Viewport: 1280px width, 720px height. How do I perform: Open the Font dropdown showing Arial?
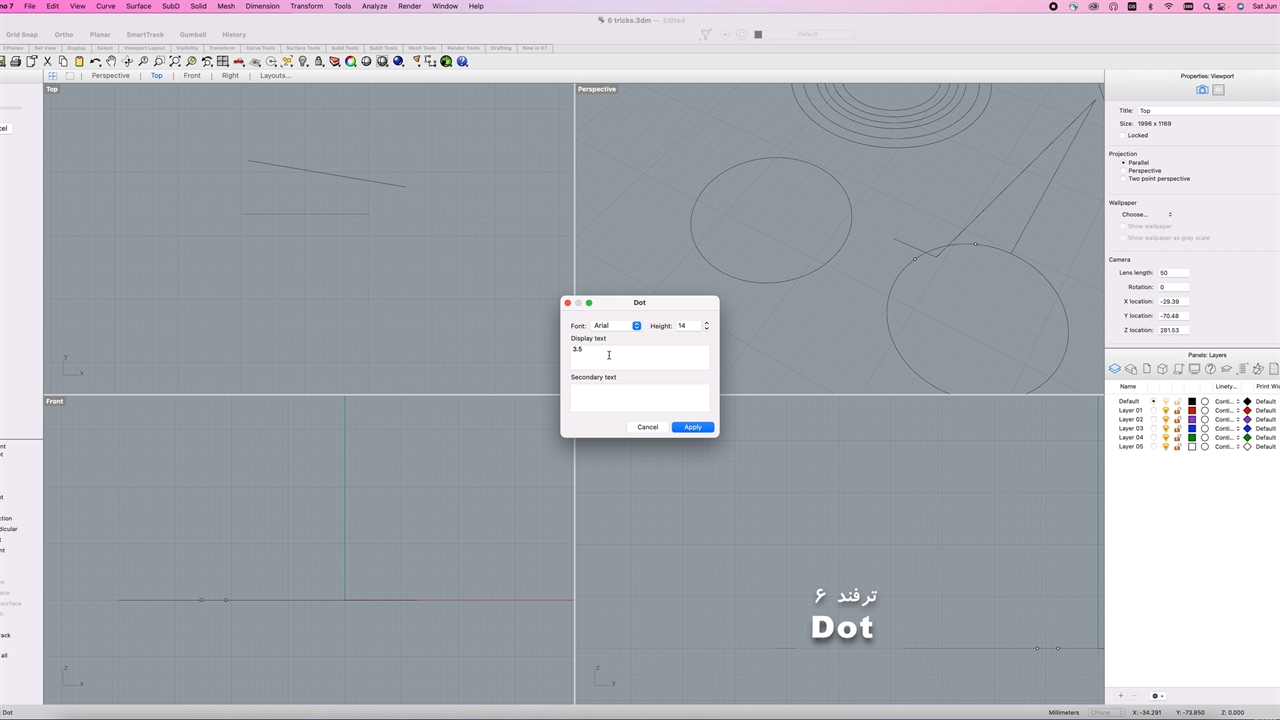tap(616, 326)
